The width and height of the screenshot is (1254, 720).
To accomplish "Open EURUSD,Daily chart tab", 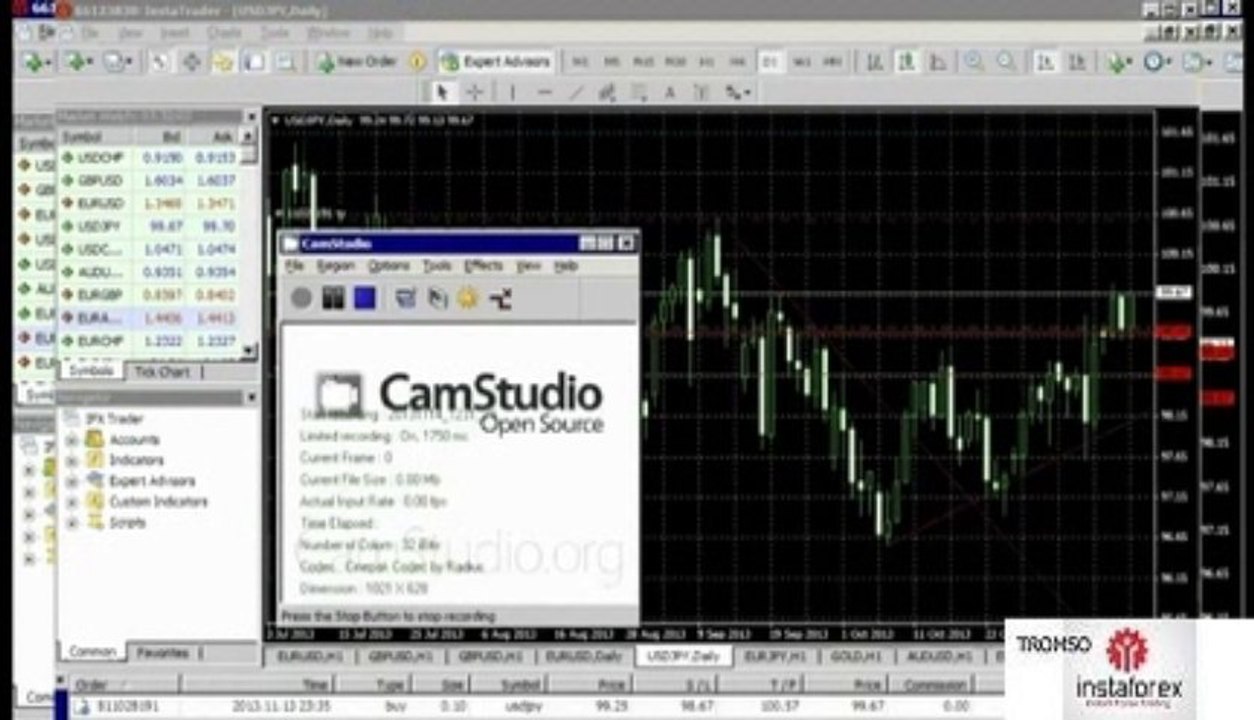I will coord(584,657).
